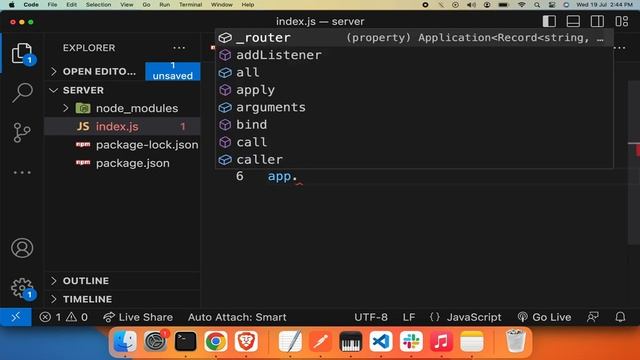
Task: Open the Search view in activity bar
Action: (22, 93)
